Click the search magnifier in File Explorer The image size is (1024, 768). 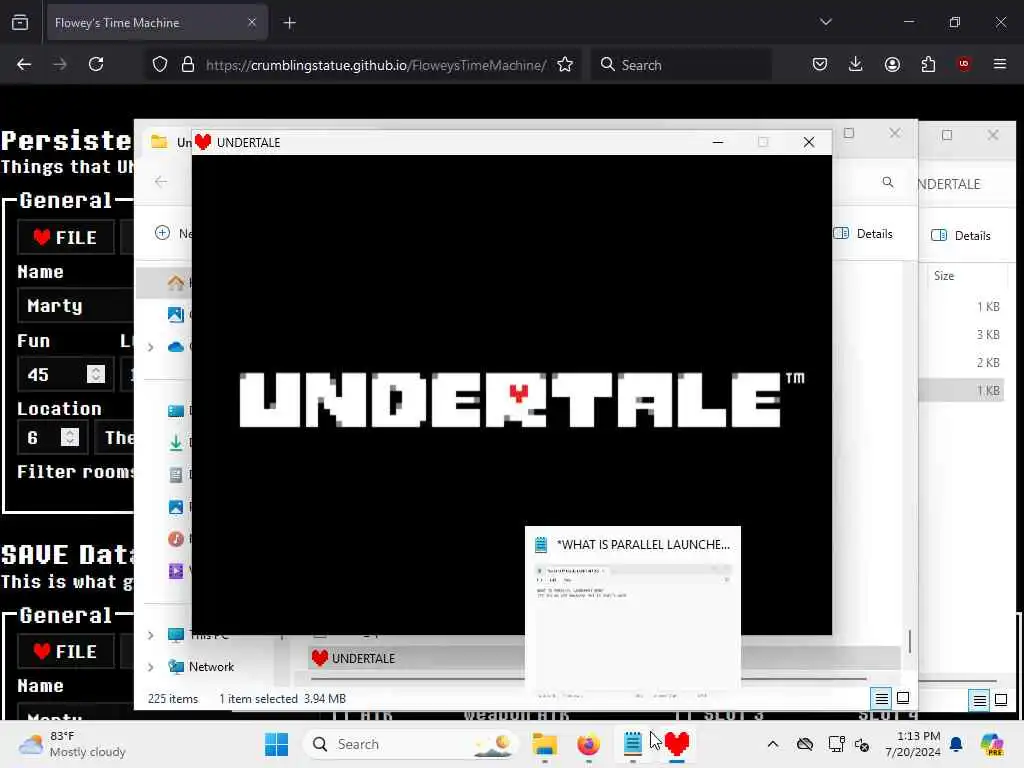coord(888,182)
